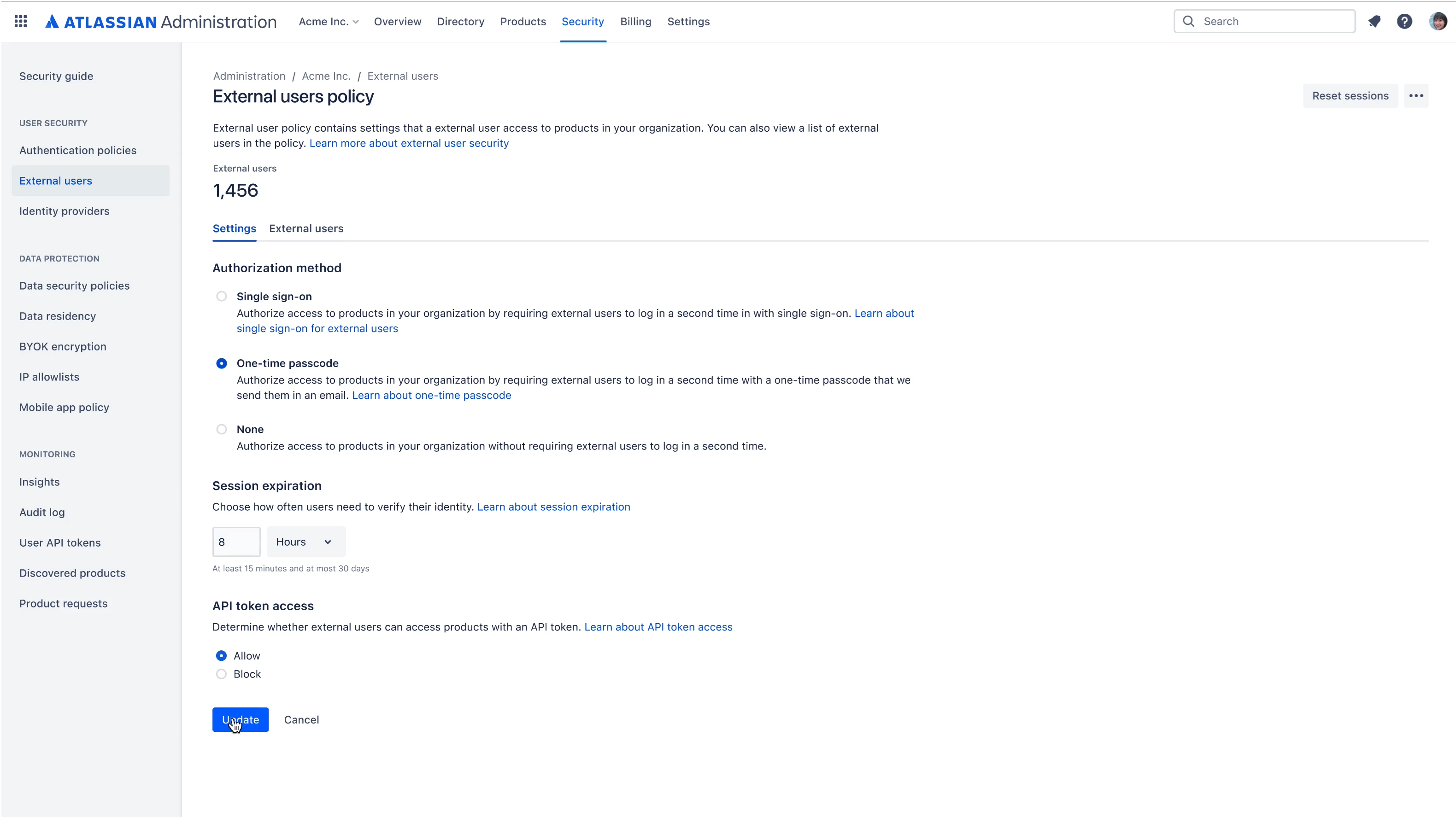Open the Security menu item

pyautogui.click(x=583, y=22)
